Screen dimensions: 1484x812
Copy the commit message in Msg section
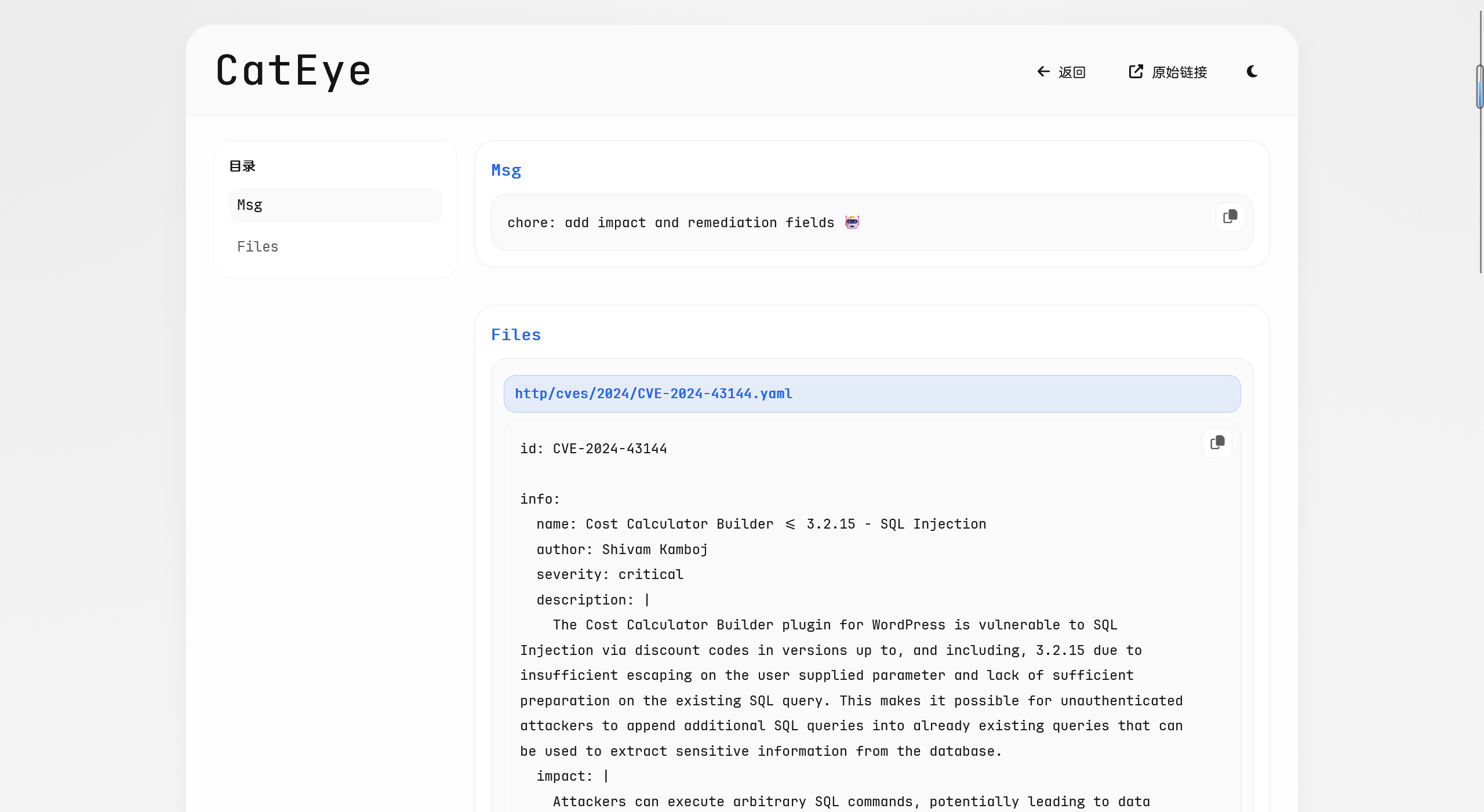(1230, 217)
